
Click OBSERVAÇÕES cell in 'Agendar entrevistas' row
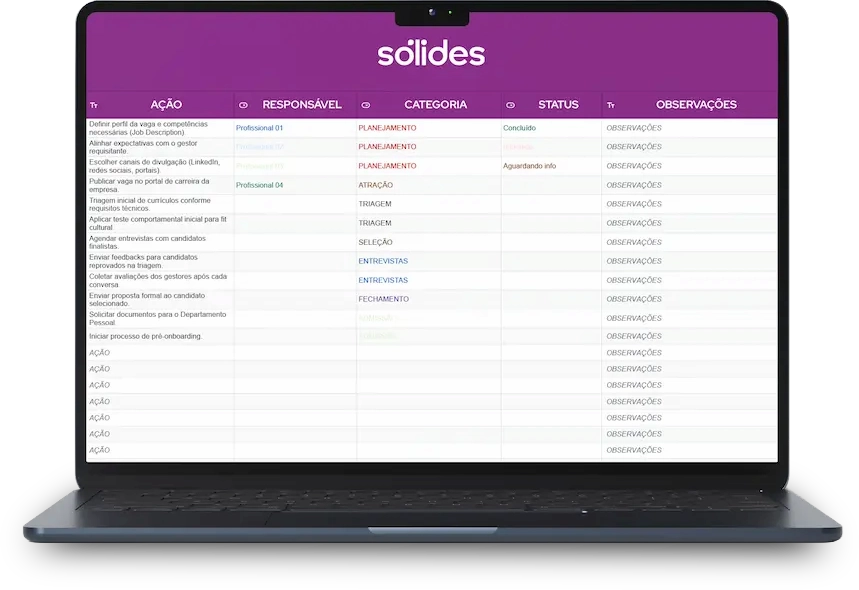point(689,242)
